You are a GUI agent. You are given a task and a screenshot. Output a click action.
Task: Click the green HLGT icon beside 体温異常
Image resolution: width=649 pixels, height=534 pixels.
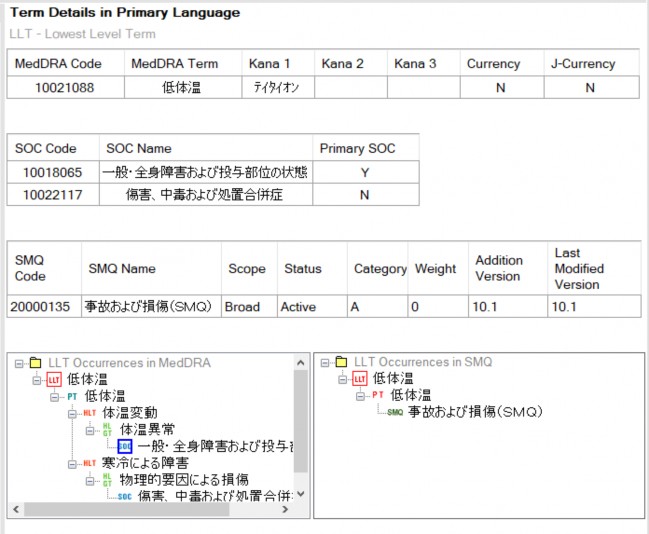click(106, 429)
